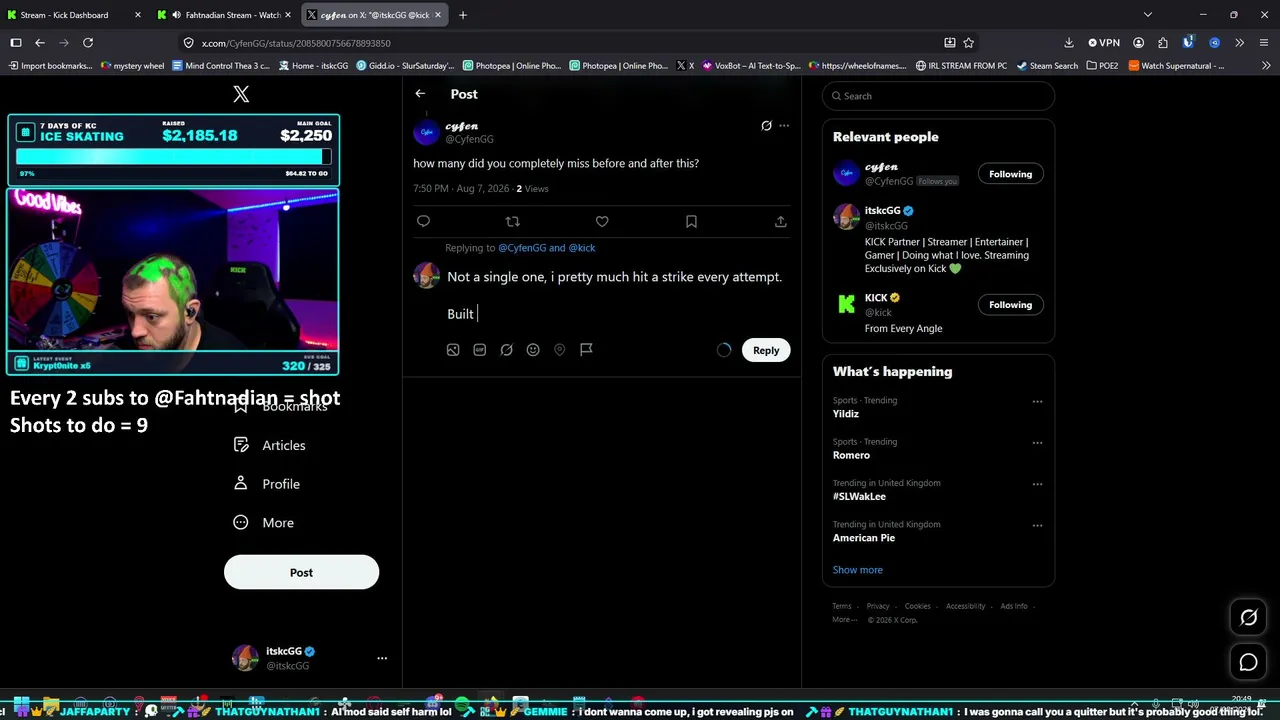The image size is (1280, 720).
Task: Open more options for Yildiz trend
Action: (1037, 402)
